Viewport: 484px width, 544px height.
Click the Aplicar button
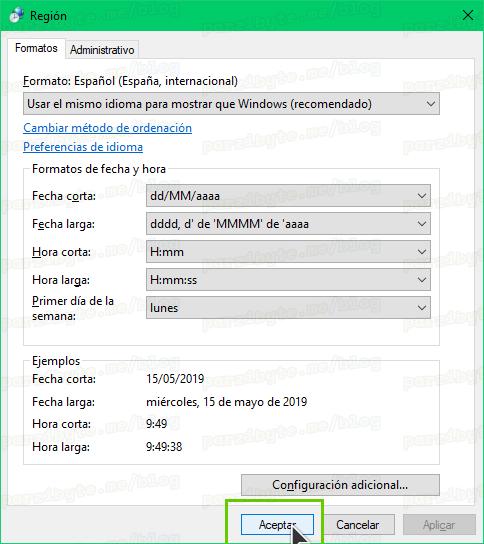click(439, 525)
